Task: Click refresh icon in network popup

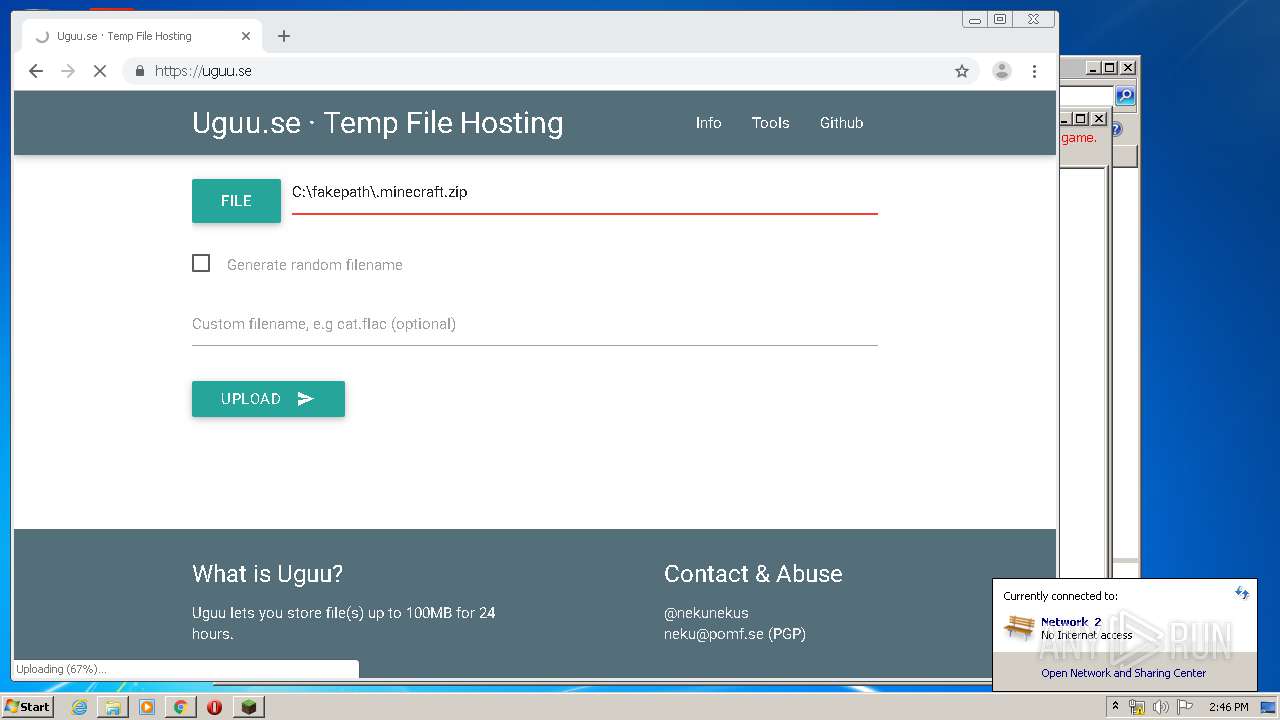Action: (1242, 593)
